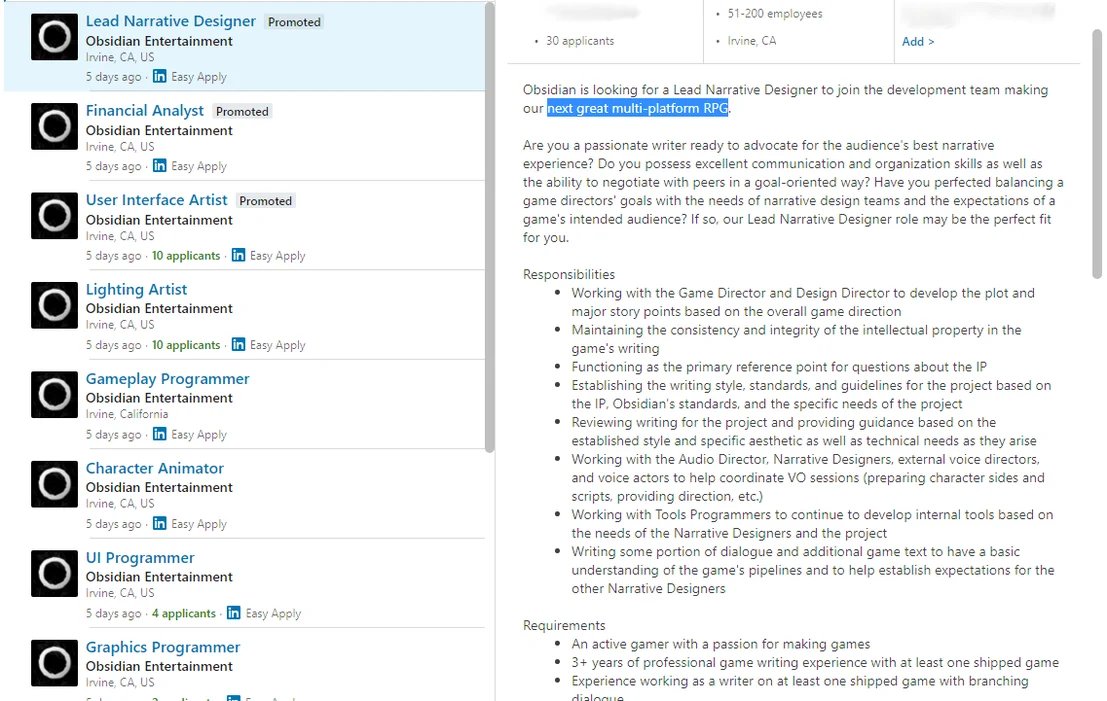View the Character Animator job title

point(154,468)
